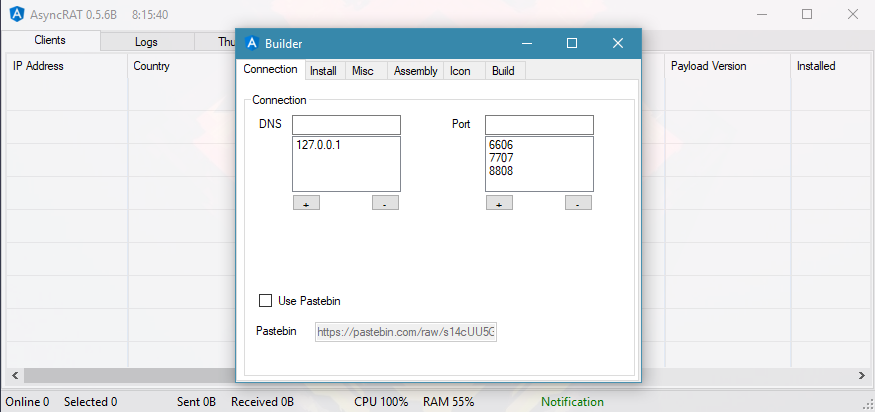Minimize the Builder window
The image size is (875, 412).
[x=527, y=43]
